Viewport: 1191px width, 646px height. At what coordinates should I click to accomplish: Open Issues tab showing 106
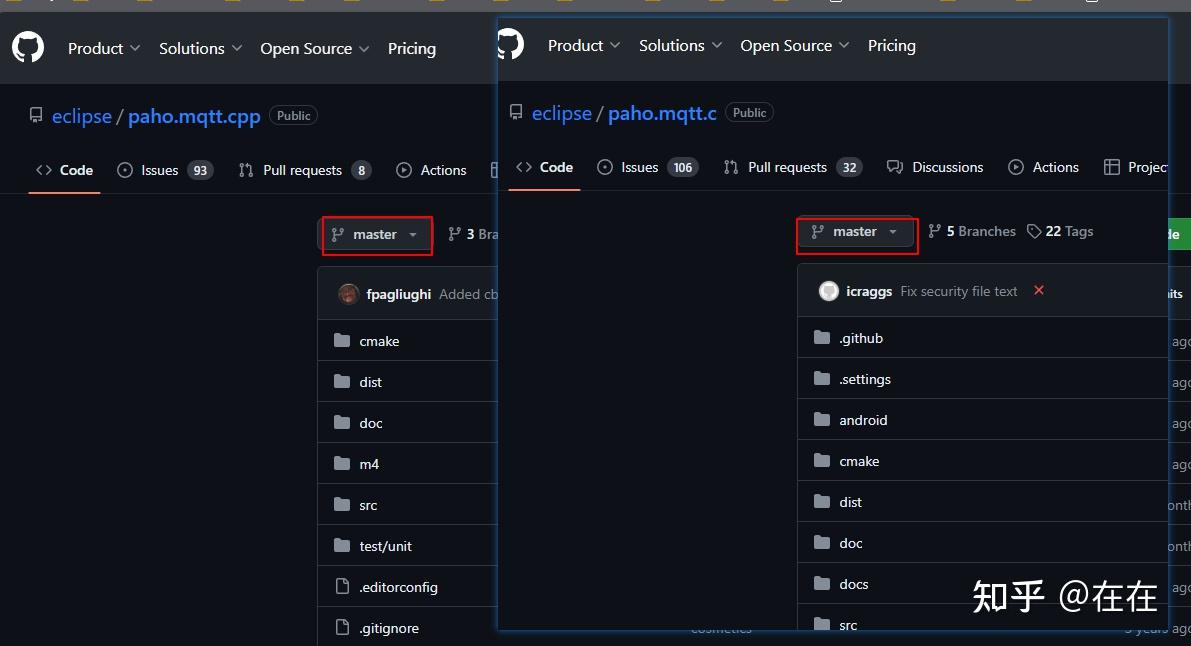(647, 167)
